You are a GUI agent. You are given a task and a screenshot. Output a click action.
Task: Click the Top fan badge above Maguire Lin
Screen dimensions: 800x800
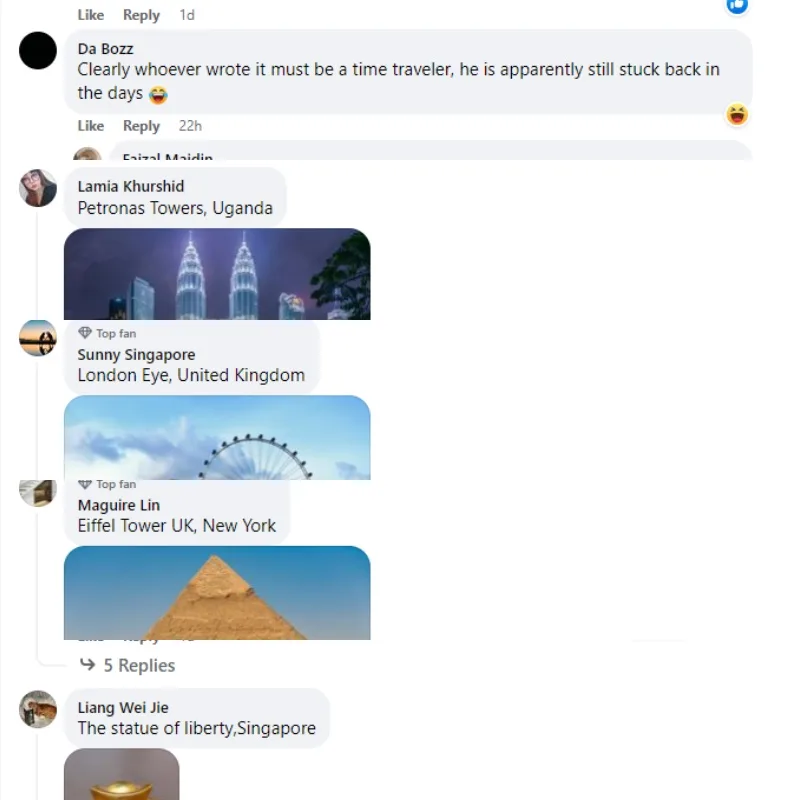click(107, 484)
